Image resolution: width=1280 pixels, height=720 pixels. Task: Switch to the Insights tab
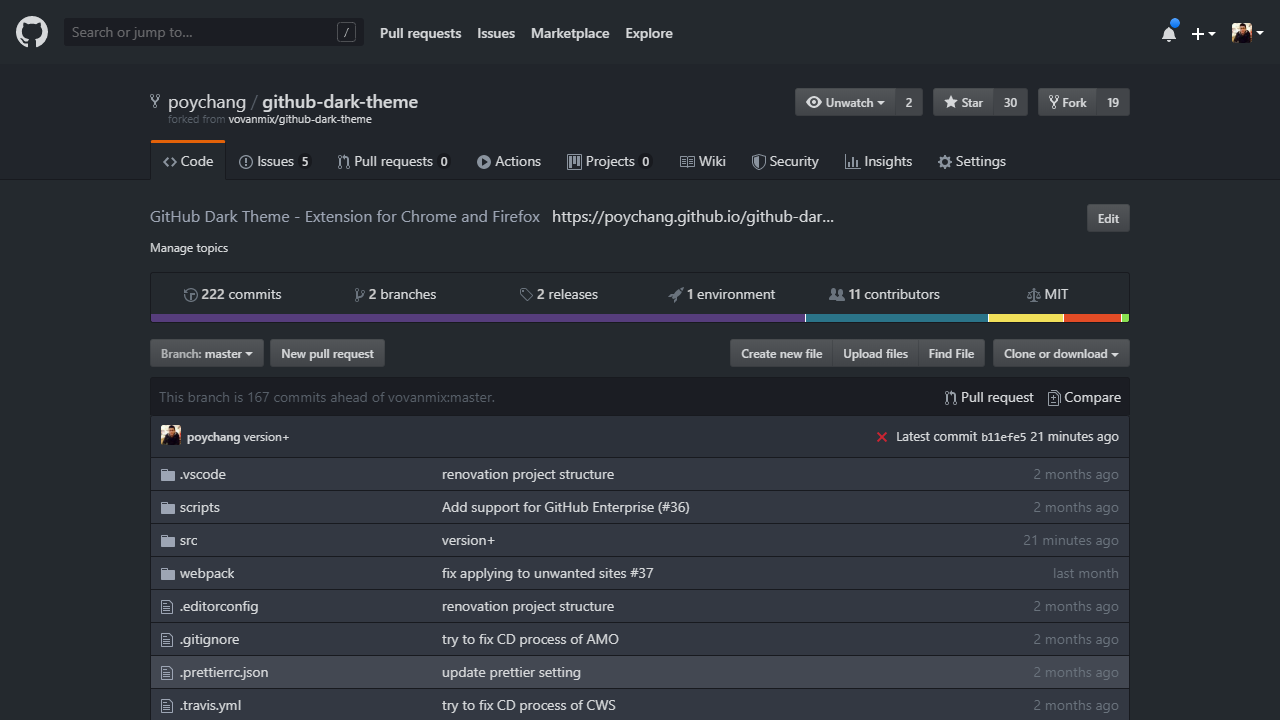[878, 161]
